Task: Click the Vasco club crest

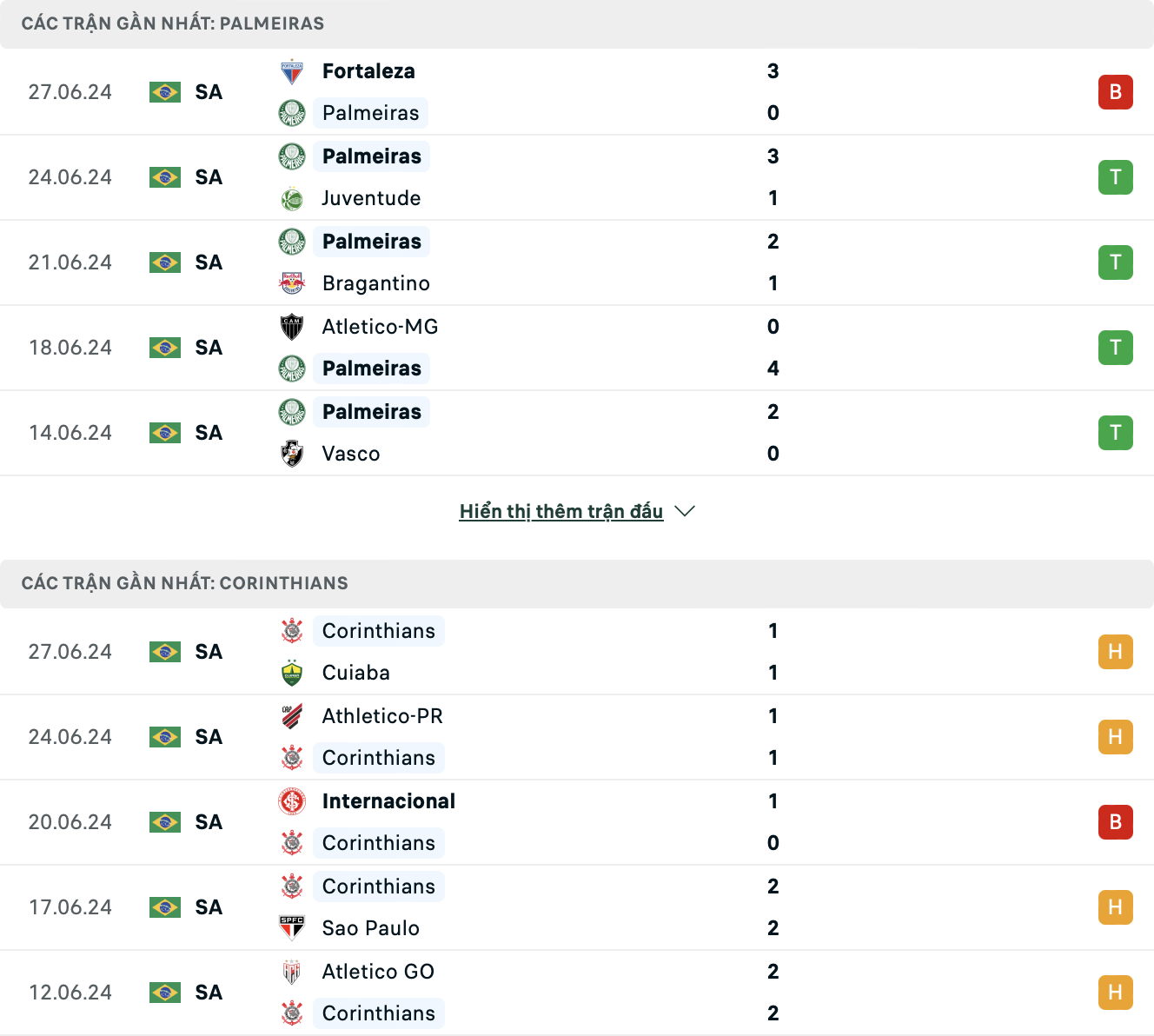Action: tap(292, 454)
